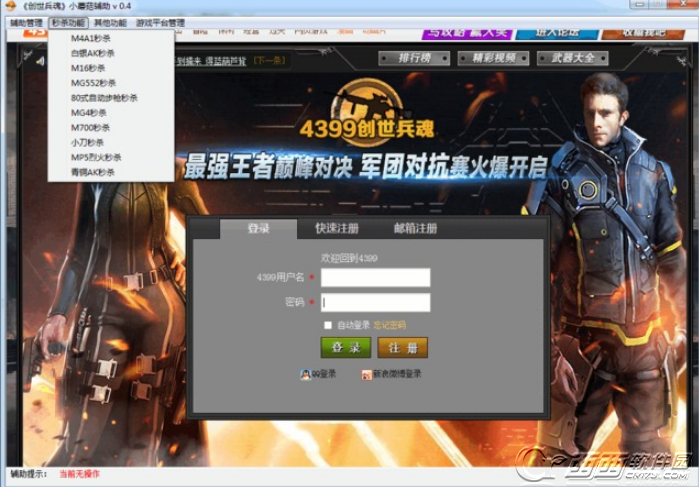Click the mushroom app icon in title bar
The width and height of the screenshot is (699, 487).
tap(10, 6)
